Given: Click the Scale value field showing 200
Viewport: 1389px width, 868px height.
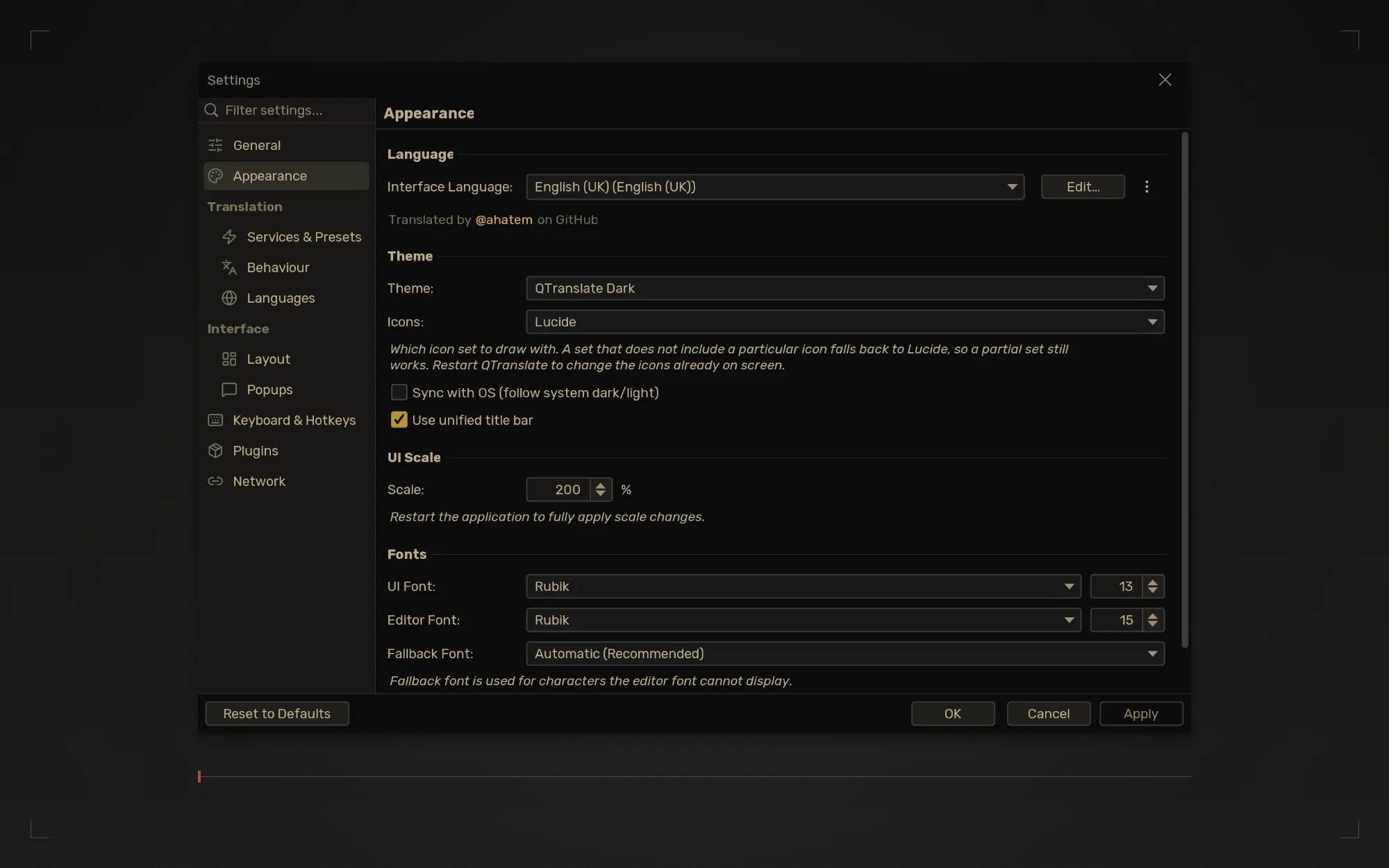Looking at the screenshot, I should (x=558, y=490).
